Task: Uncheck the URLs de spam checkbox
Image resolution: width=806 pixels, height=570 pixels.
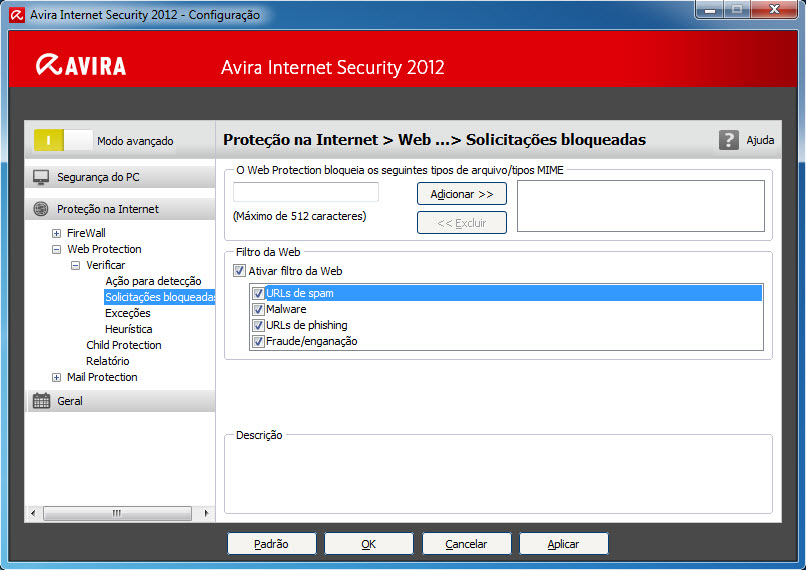Action: click(259, 293)
